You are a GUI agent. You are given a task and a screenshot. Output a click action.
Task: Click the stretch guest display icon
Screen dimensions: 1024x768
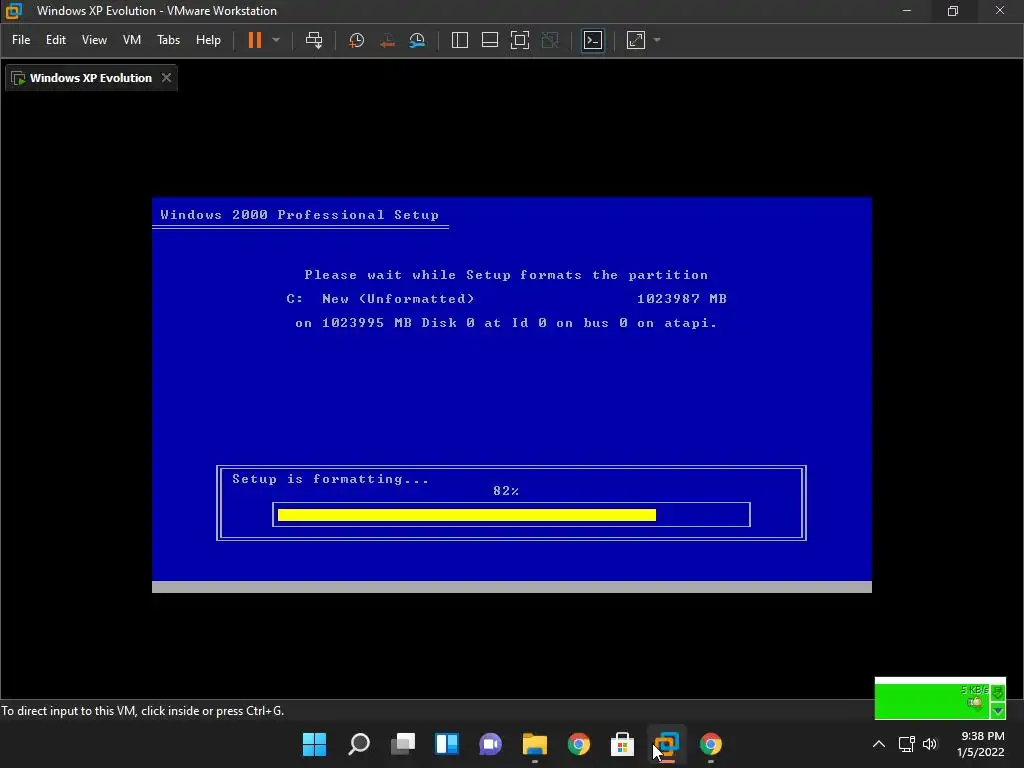pyautogui.click(x=636, y=40)
